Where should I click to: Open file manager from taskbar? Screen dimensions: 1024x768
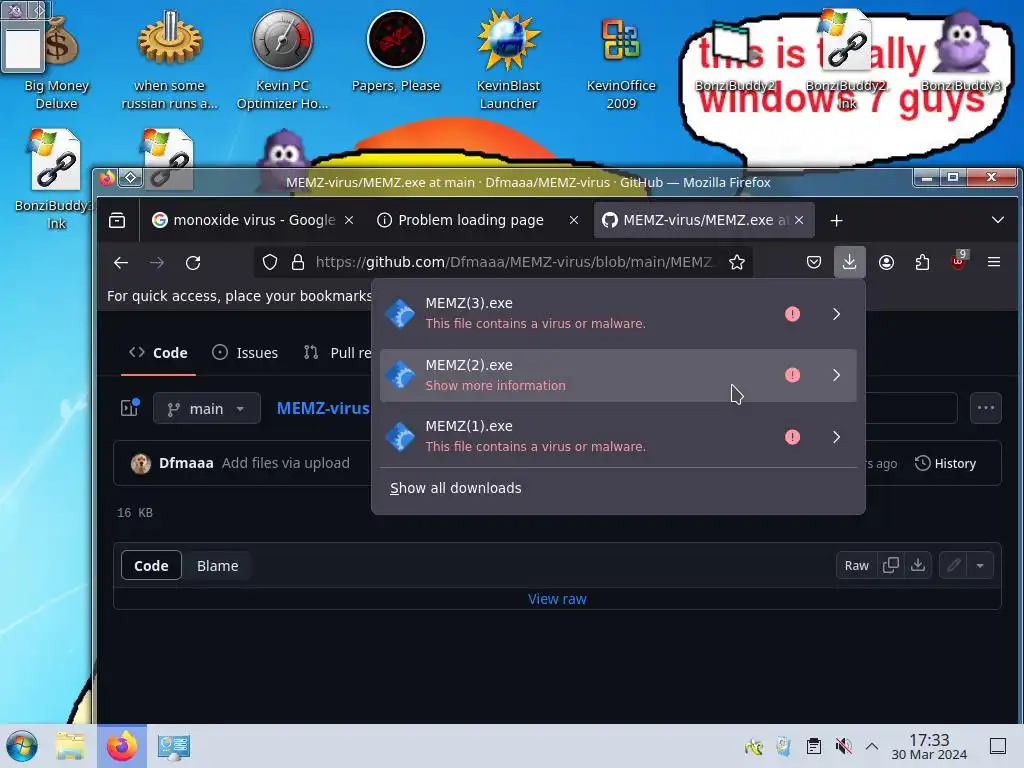pyautogui.click(x=70, y=746)
